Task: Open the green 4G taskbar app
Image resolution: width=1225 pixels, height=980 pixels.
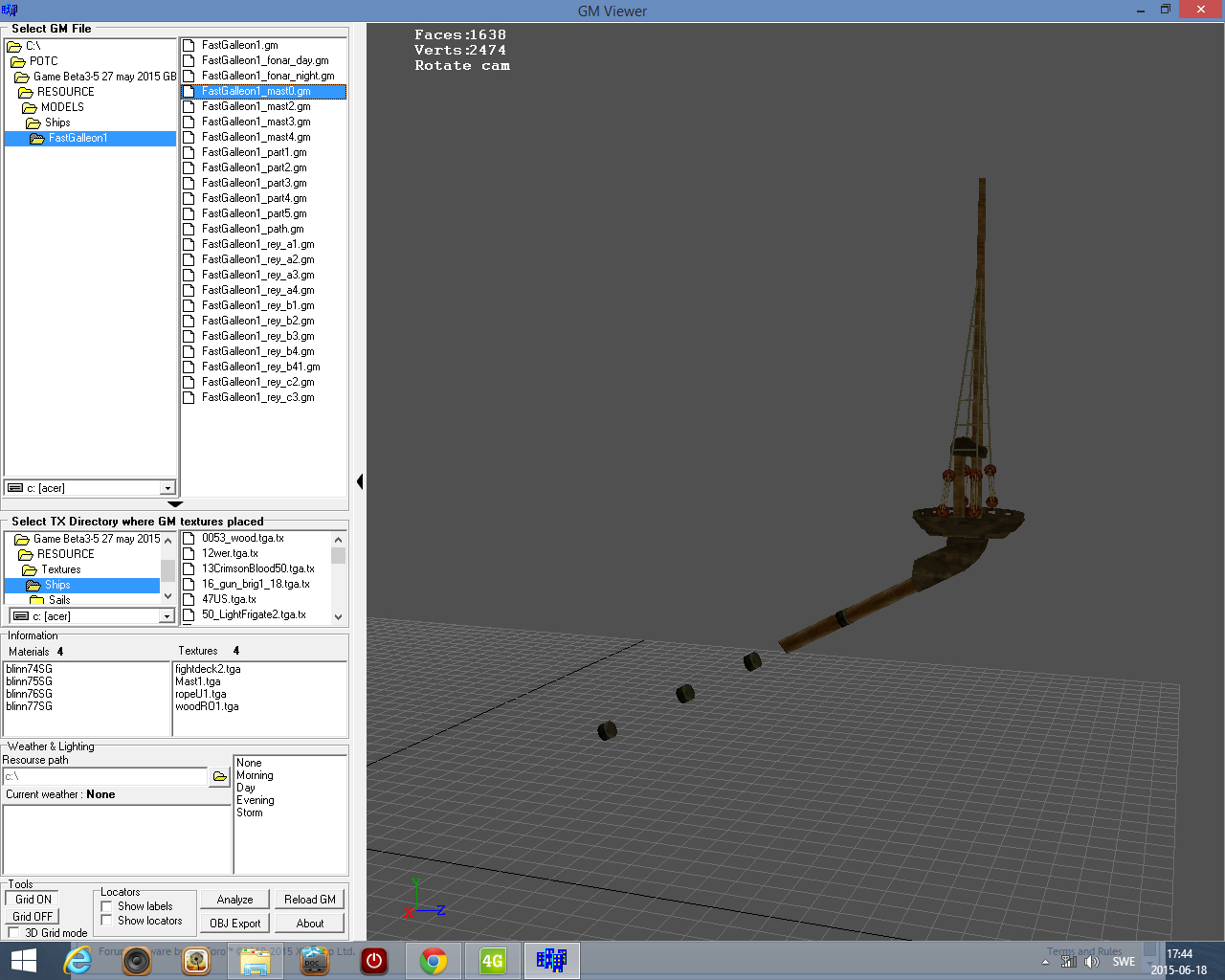Action: pyautogui.click(x=493, y=961)
